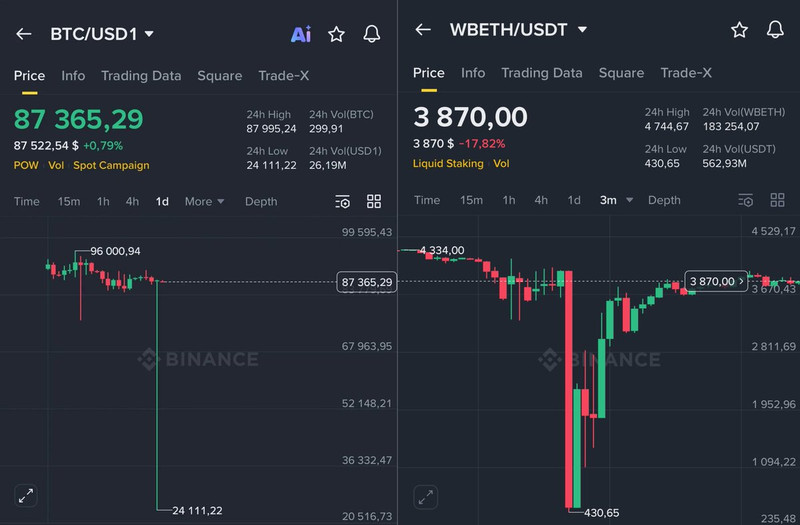Screen dimensions: 800x525
Task: Open the Spot Campaign tag link
Action: (x=111, y=165)
